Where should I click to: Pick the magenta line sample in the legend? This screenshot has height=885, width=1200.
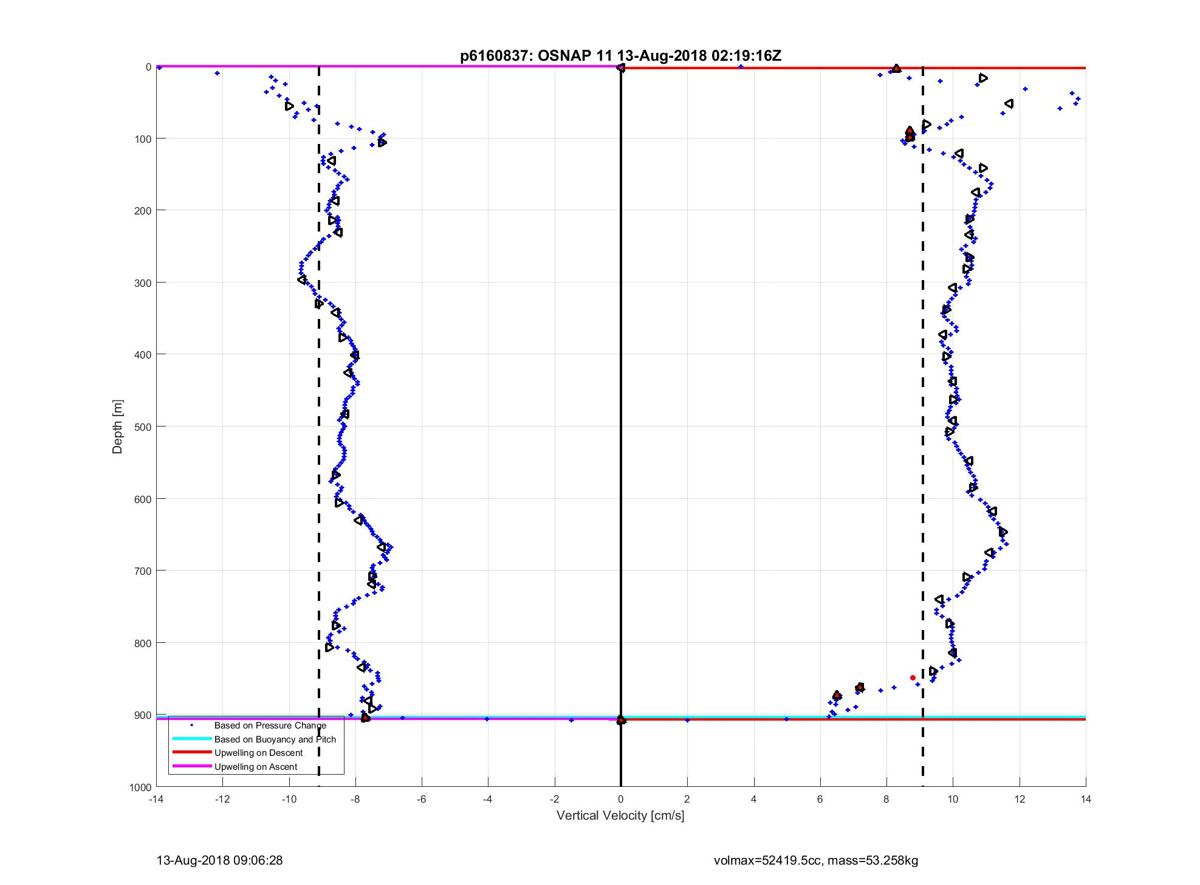point(191,767)
